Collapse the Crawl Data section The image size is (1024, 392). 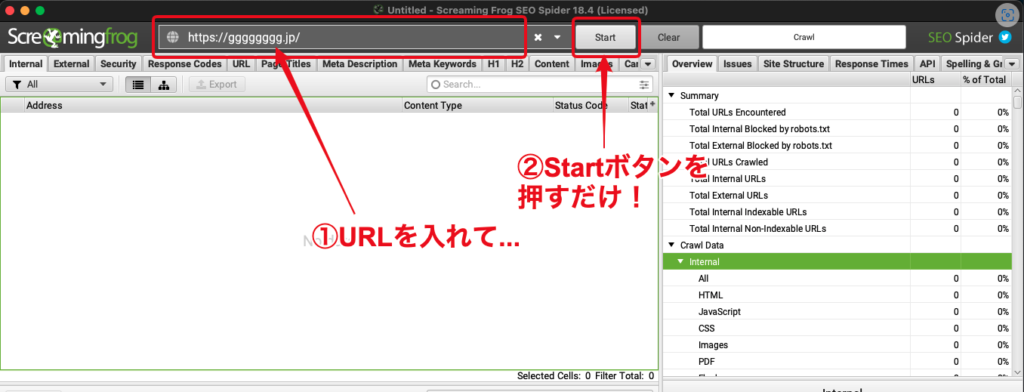click(671, 245)
